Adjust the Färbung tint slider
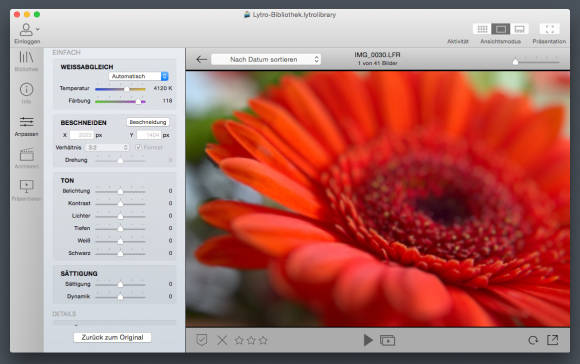 click(x=120, y=101)
